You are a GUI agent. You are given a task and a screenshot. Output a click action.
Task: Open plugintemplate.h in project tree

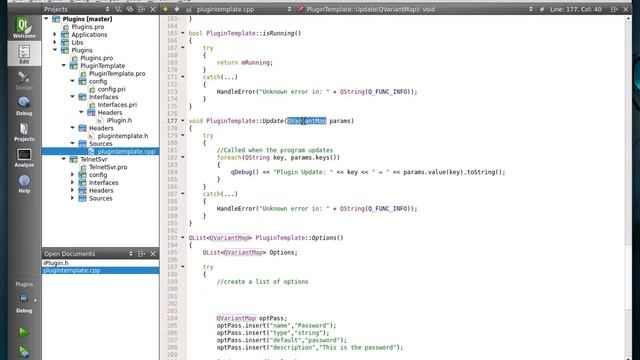(x=123, y=136)
